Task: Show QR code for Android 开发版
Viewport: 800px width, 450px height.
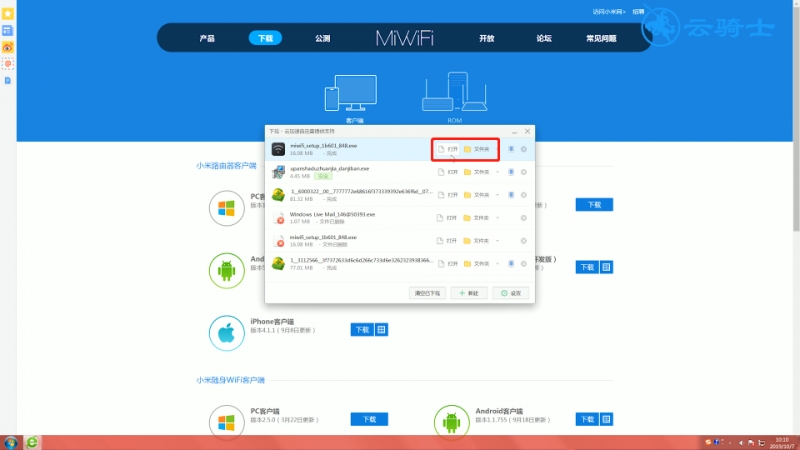Action: [606, 267]
